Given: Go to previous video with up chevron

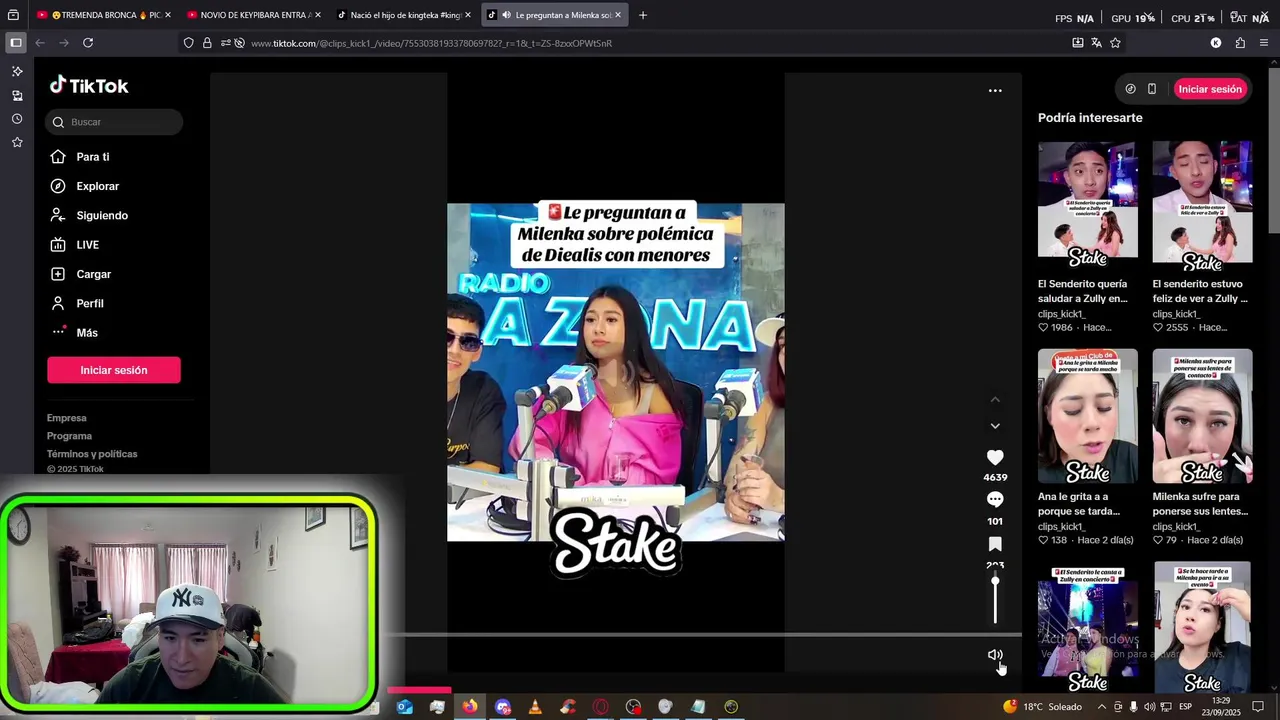Looking at the screenshot, I should pos(995,399).
